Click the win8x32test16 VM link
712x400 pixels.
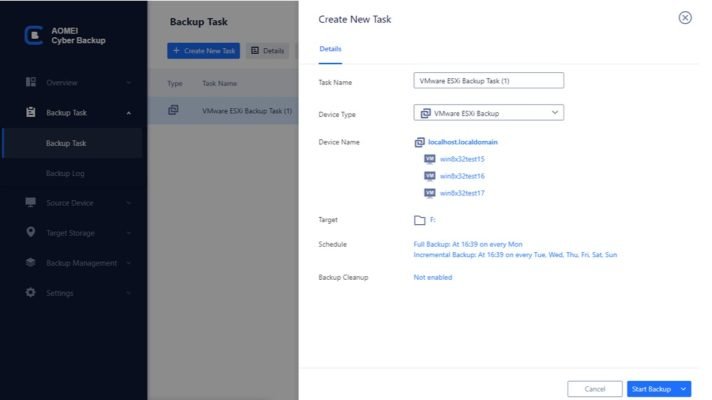point(462,176)
